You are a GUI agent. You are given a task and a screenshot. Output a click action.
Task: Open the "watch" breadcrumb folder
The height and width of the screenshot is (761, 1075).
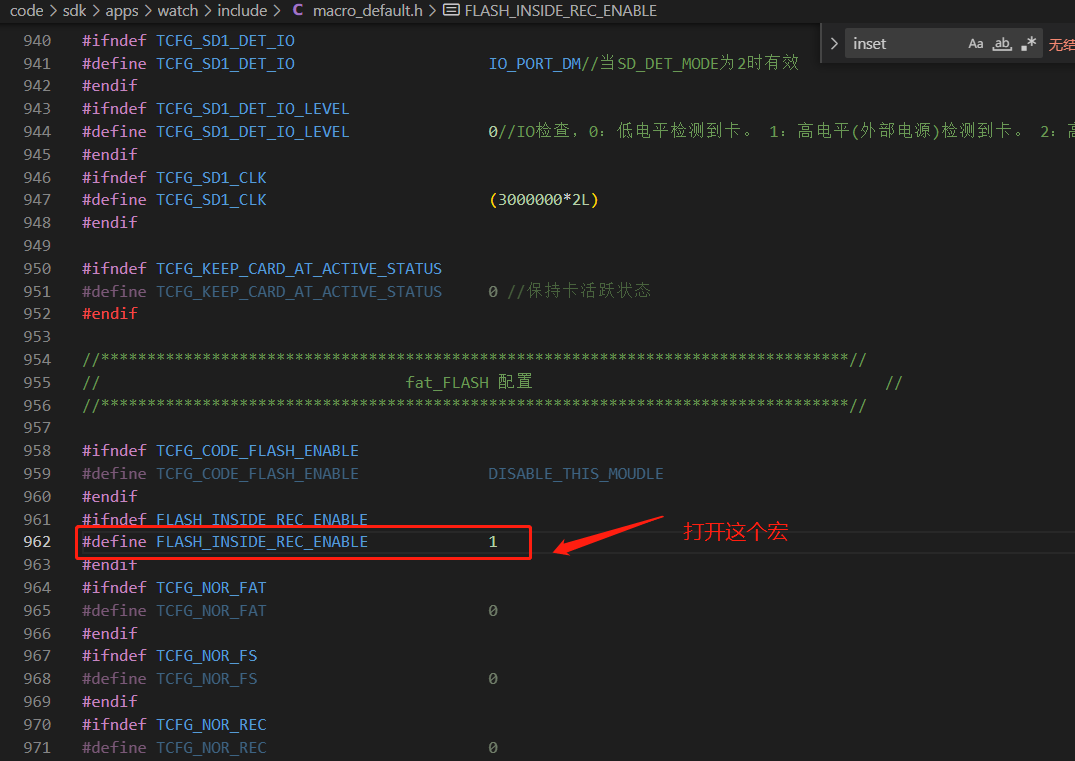pyautogui.click(x=178, y=11)
